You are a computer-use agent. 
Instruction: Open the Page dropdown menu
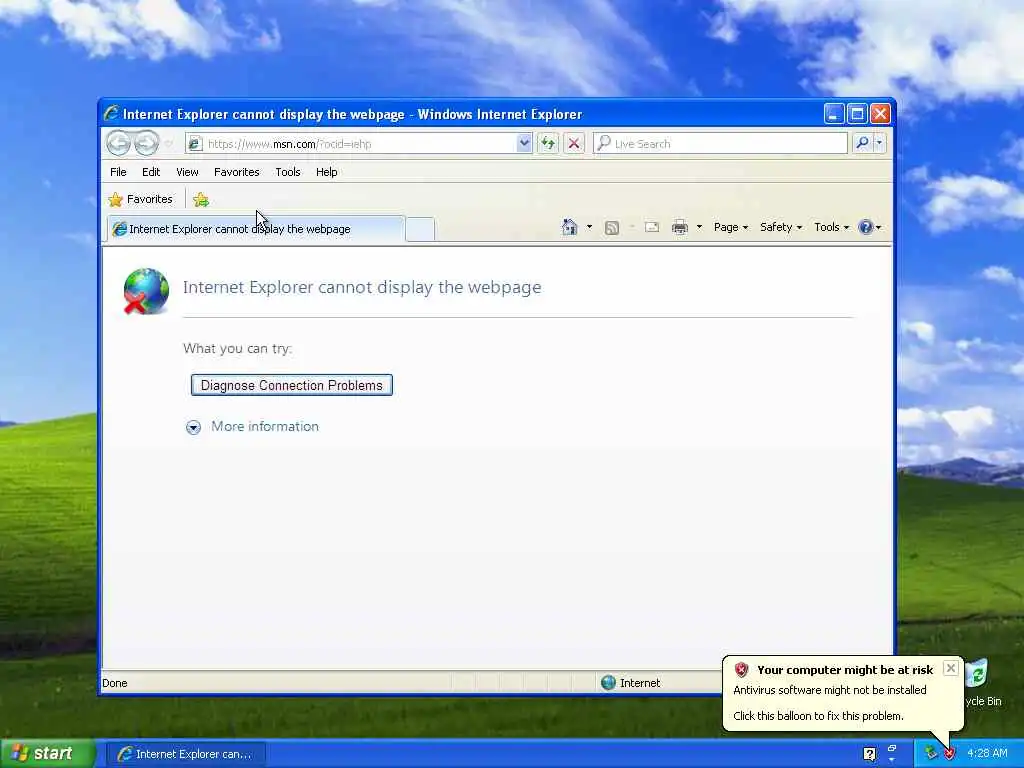[x=731, y=227]
